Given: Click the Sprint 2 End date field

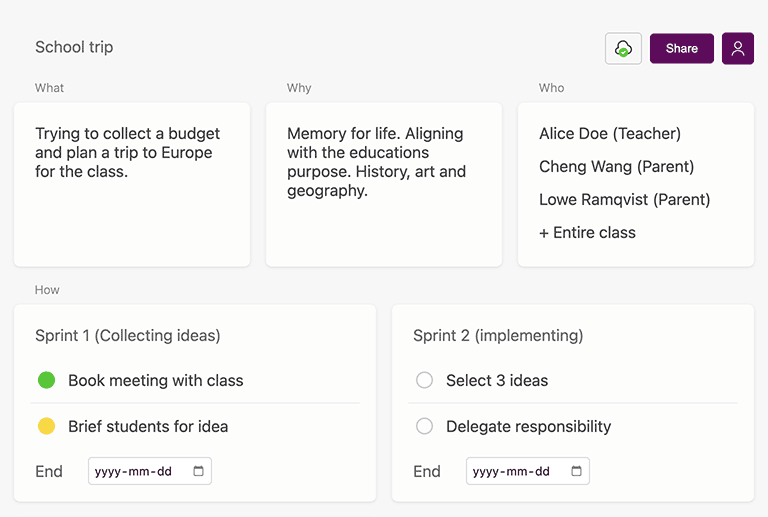Looking at the screenshot, I should (528, 471).
